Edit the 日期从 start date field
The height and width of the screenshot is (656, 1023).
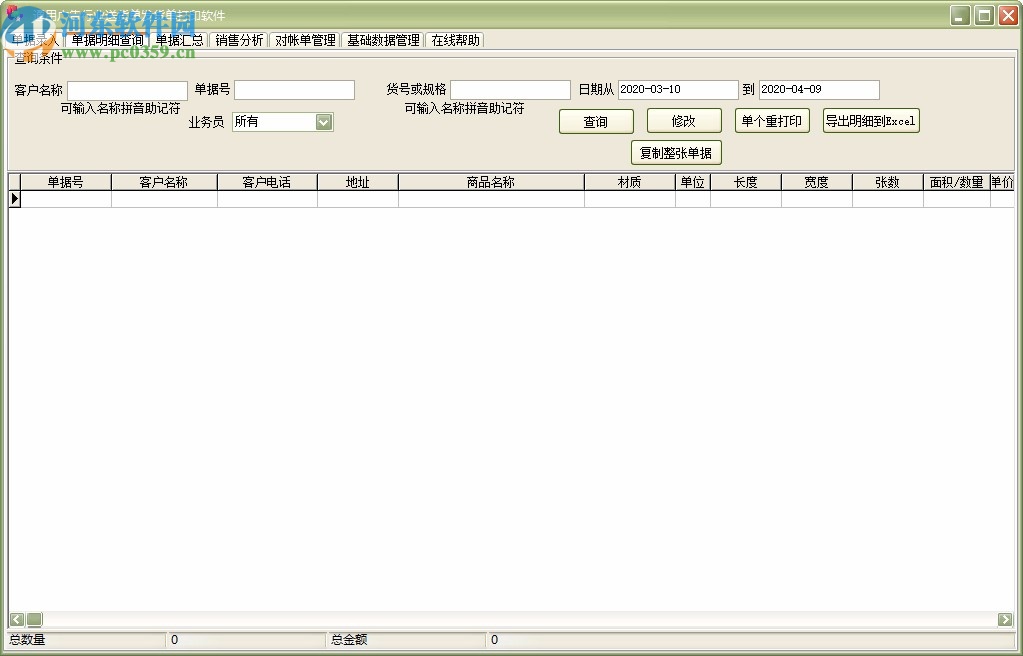pos(678,89)
